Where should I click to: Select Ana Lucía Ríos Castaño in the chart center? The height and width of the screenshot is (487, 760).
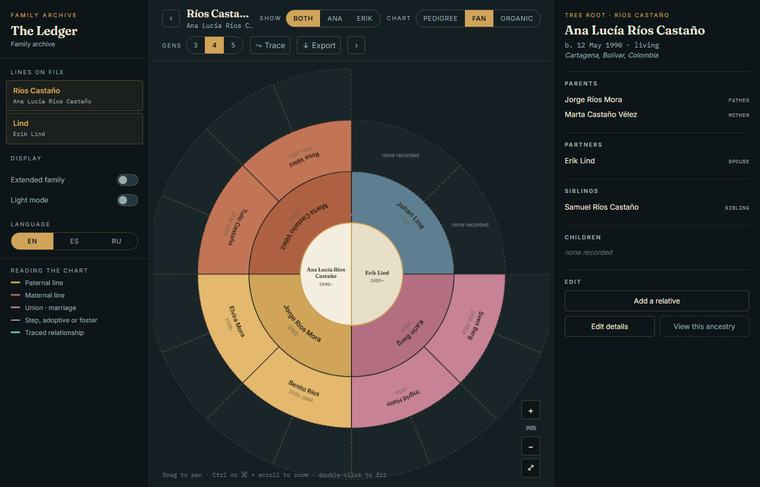point(326,274)
